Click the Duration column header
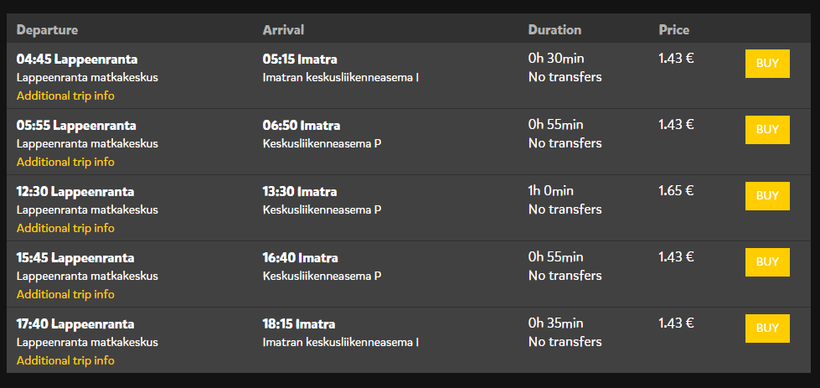This screenshot has height=388, width=820. point(554,30)
